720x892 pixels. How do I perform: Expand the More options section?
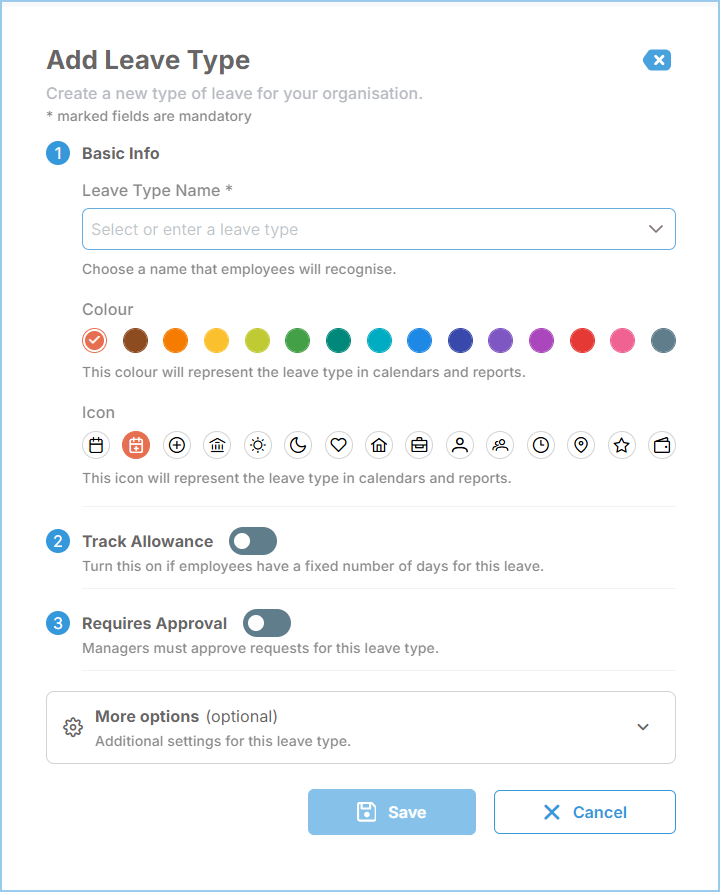coord(361,728)
